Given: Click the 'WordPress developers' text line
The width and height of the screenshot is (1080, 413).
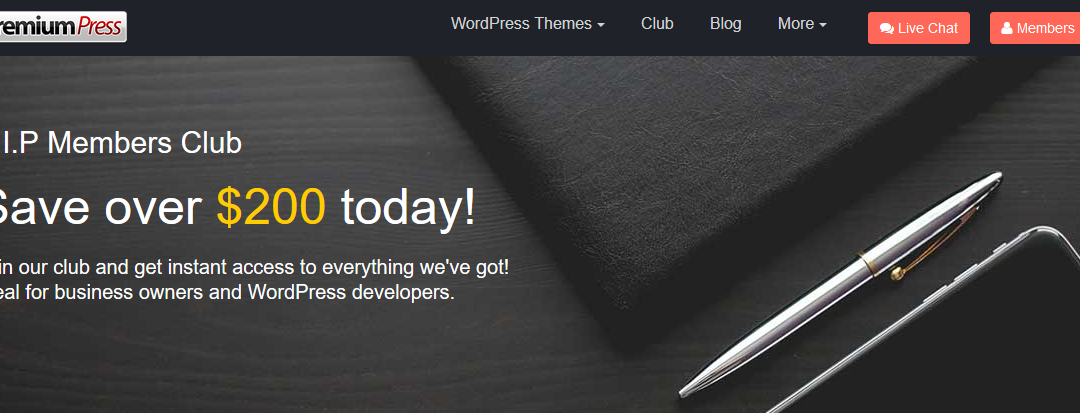Looking at the screenshot, I should [227, 292].
